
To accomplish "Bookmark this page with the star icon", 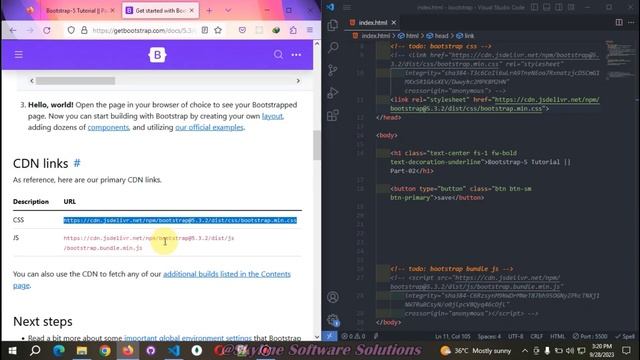I will point(218,30).
